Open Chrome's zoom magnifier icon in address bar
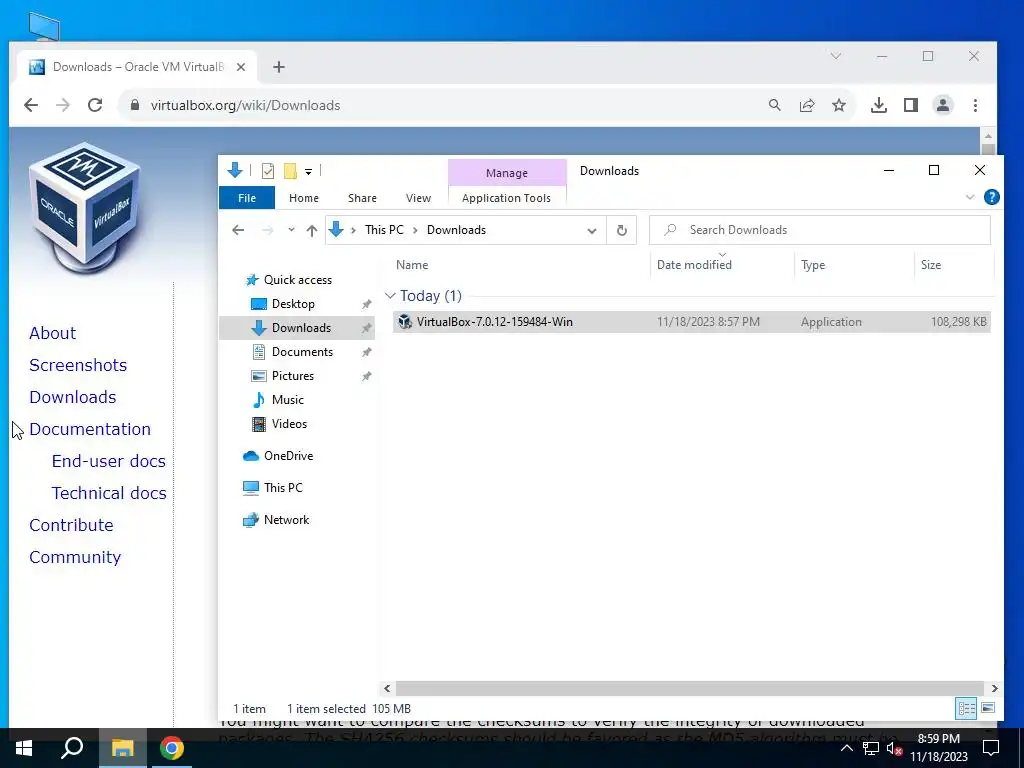1024x768 pixels. click(x=775, y=105)
